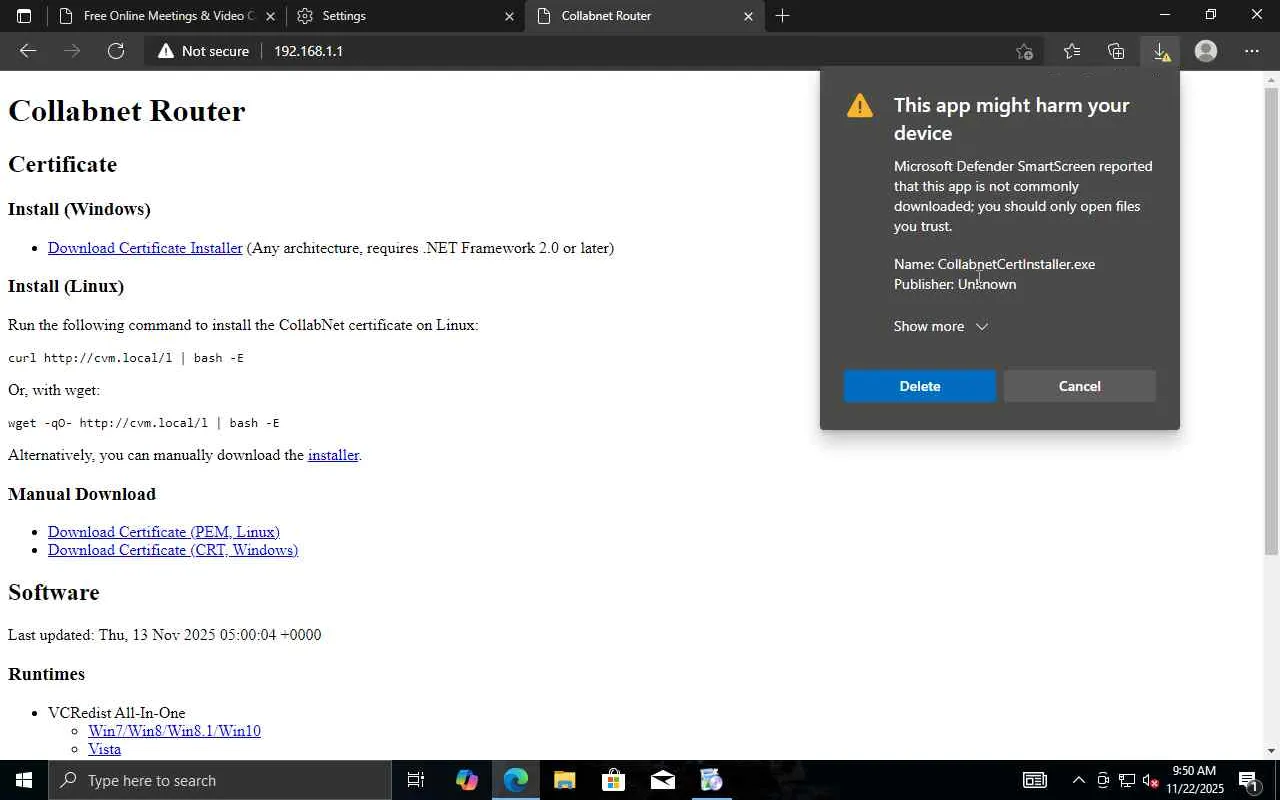Viewport: 1280px width, 800px height.
Task: Open a new browser tab
Action: [x=782, y=16]
